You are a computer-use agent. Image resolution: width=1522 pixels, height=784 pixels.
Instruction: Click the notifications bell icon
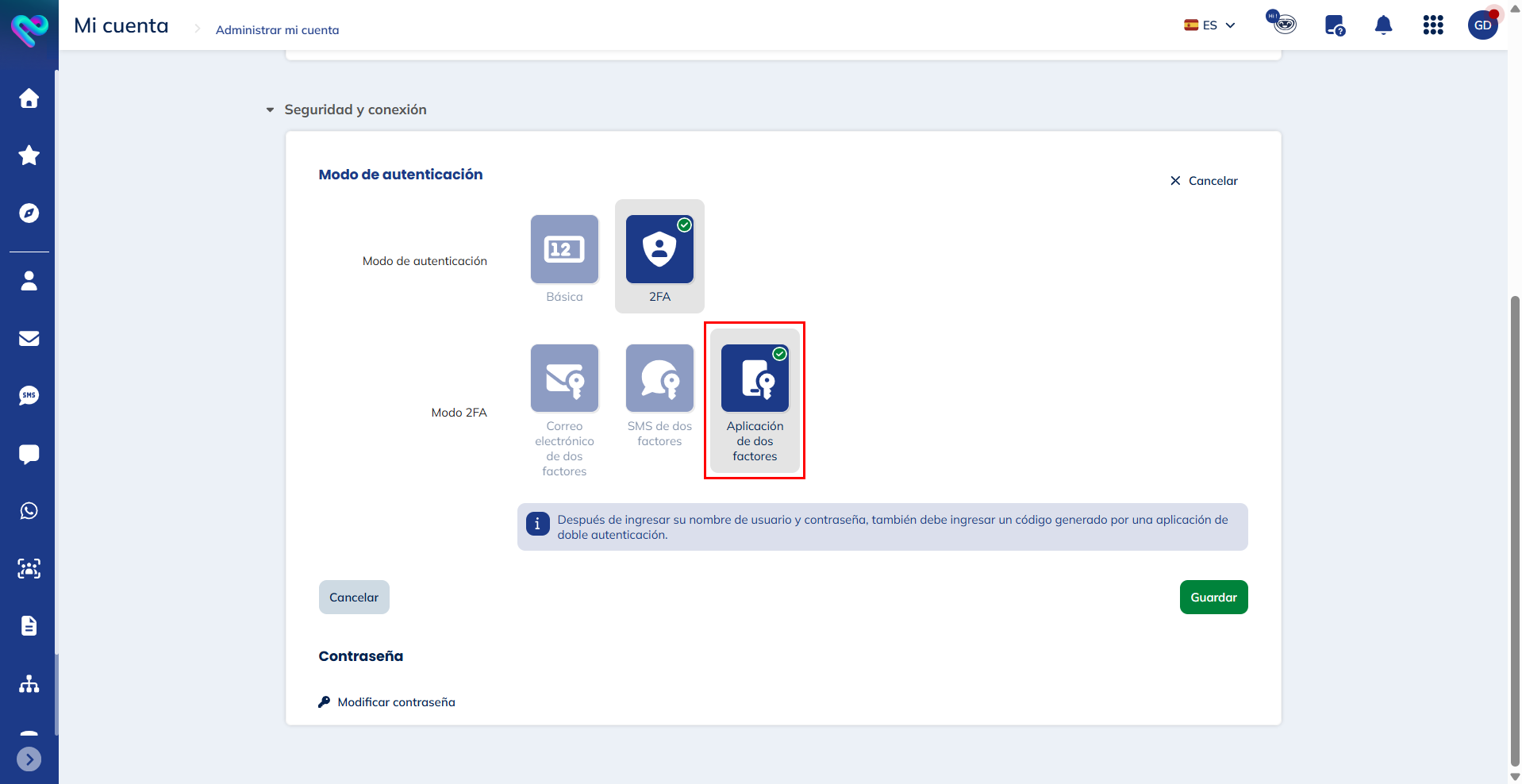1383,25
